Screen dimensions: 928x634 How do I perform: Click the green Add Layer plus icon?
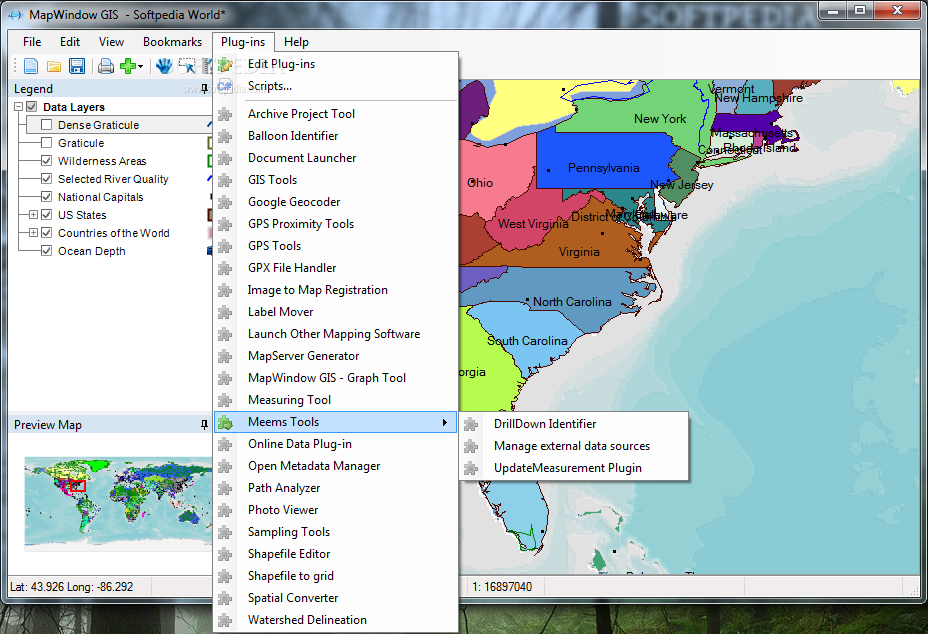click(127, 66)
